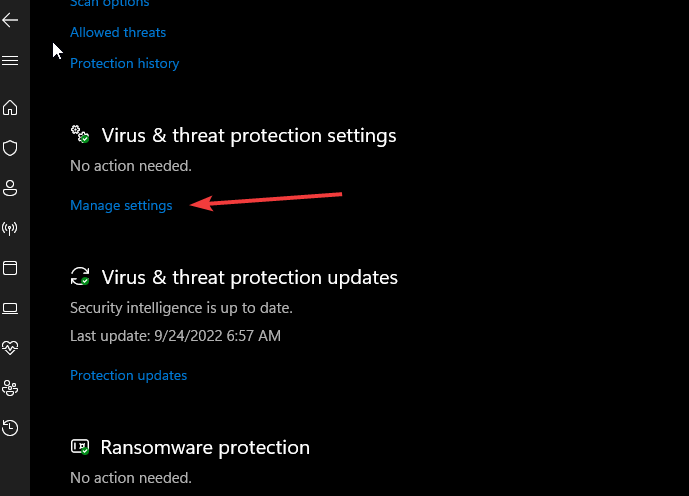Click the Virus & threat protection settings heading
This screenshot has width=689, height=496.
pyautogui.click(x=249, y=135)
